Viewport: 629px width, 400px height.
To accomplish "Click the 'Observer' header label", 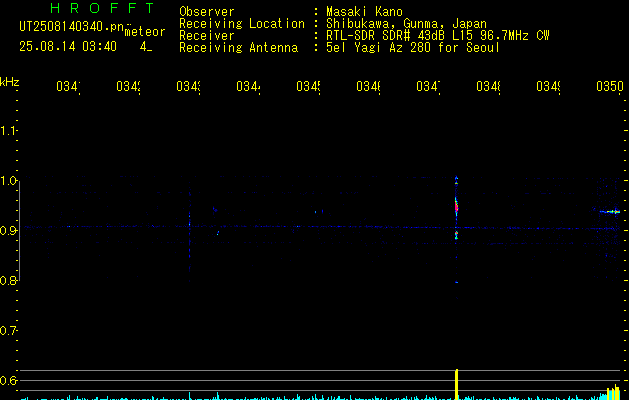I will point(207,12).
